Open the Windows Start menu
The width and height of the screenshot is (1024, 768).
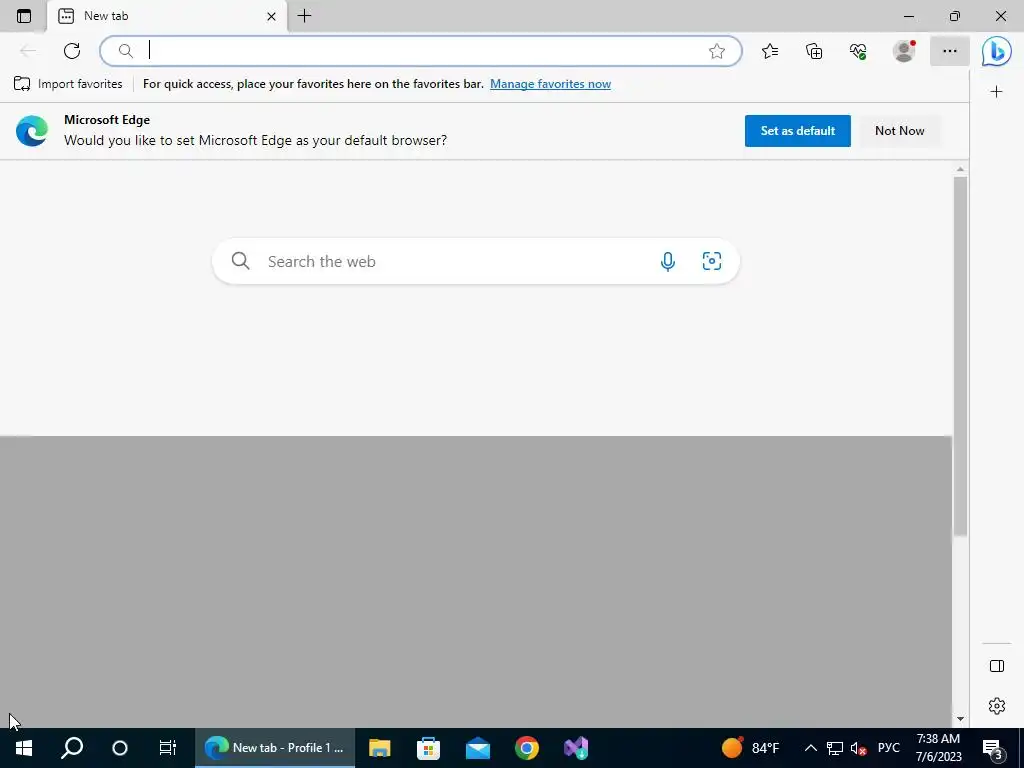tap(24, 748)
